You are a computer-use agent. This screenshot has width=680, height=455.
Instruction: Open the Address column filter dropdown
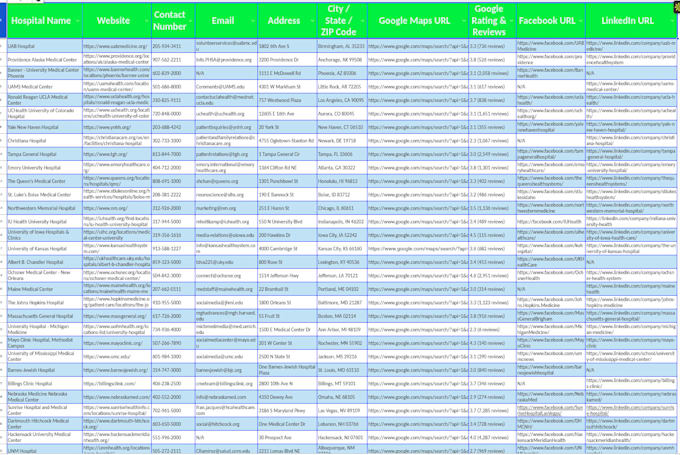click(x=313, y=21)
